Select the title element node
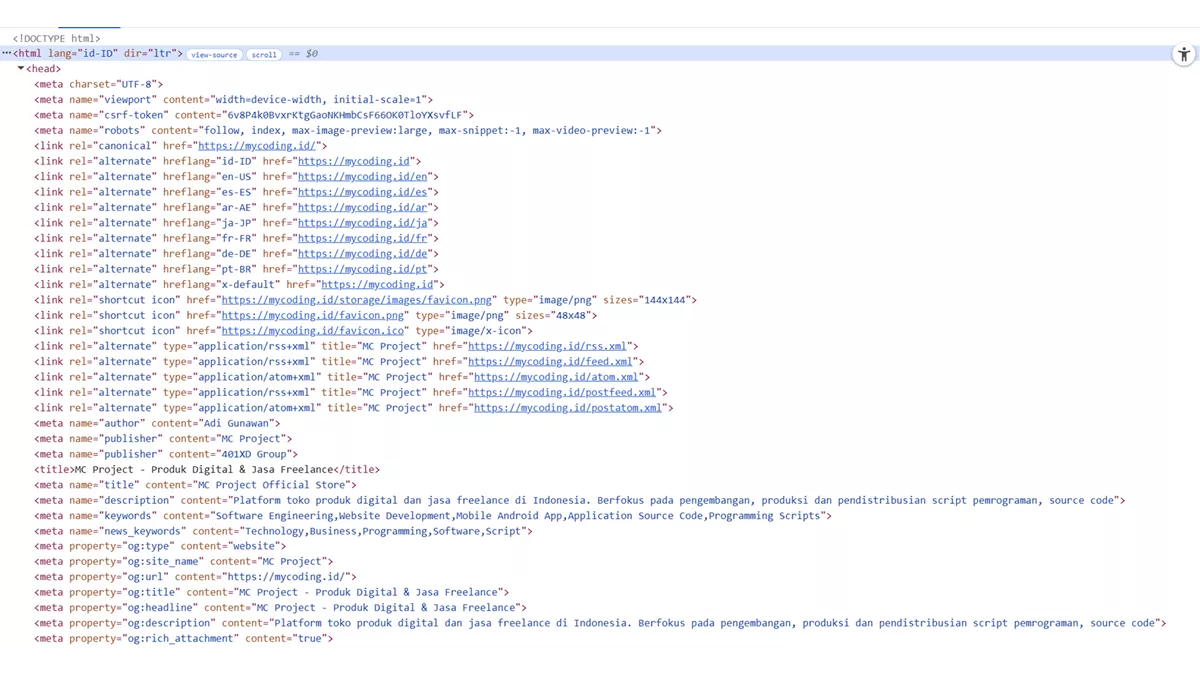This screenshot has width=1200, height=675. [x=207, y=470]
